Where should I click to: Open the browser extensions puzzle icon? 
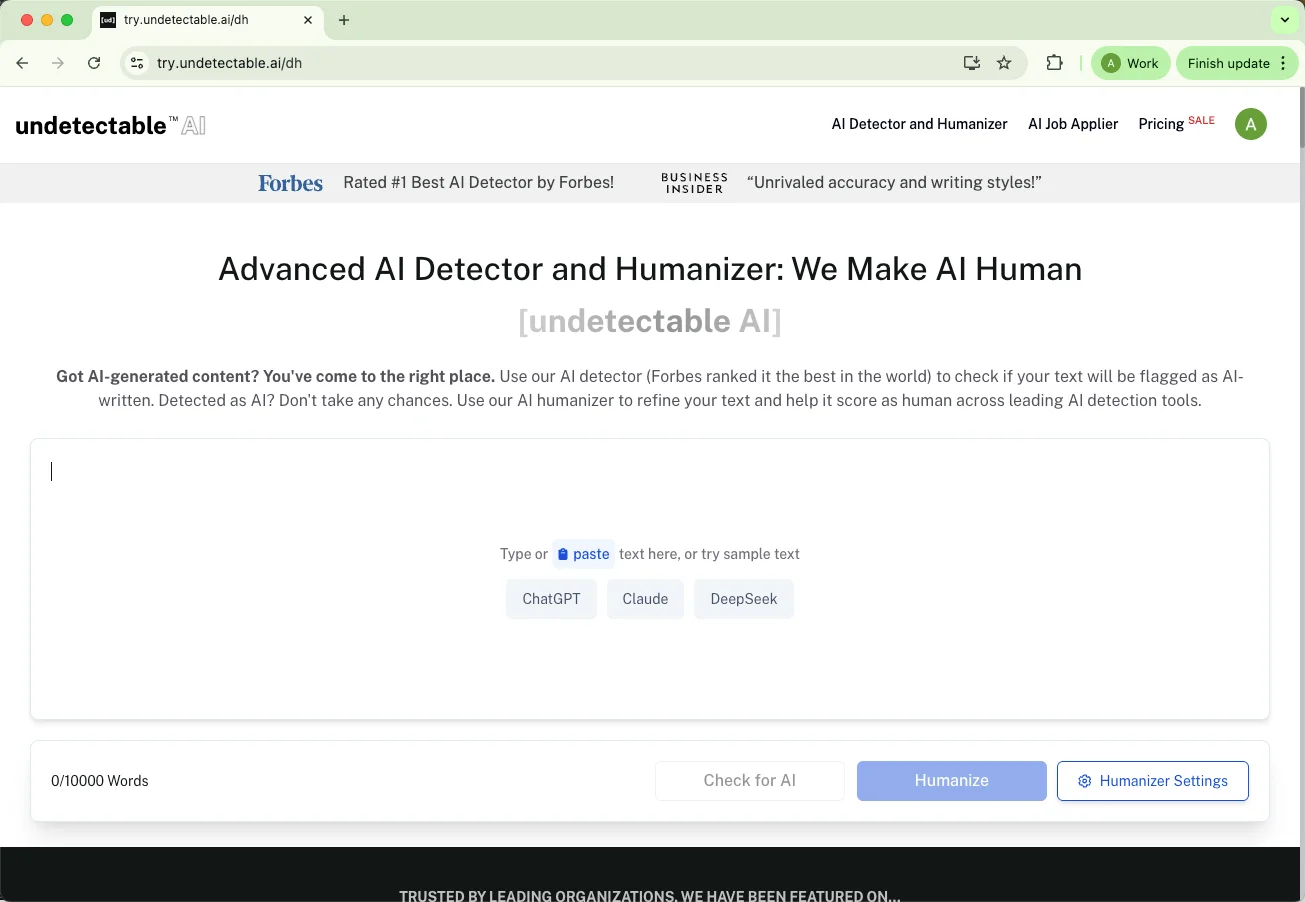click(x=1054, y=62)
